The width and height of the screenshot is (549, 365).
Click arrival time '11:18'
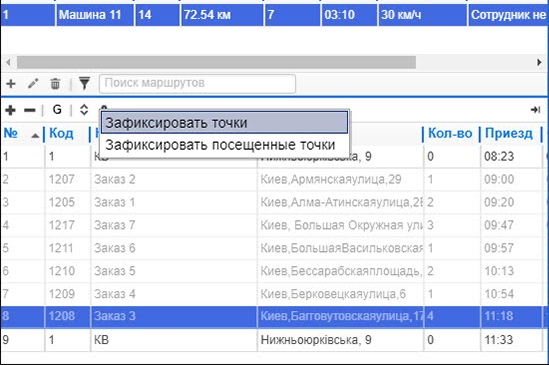click(x=499, y=316)
